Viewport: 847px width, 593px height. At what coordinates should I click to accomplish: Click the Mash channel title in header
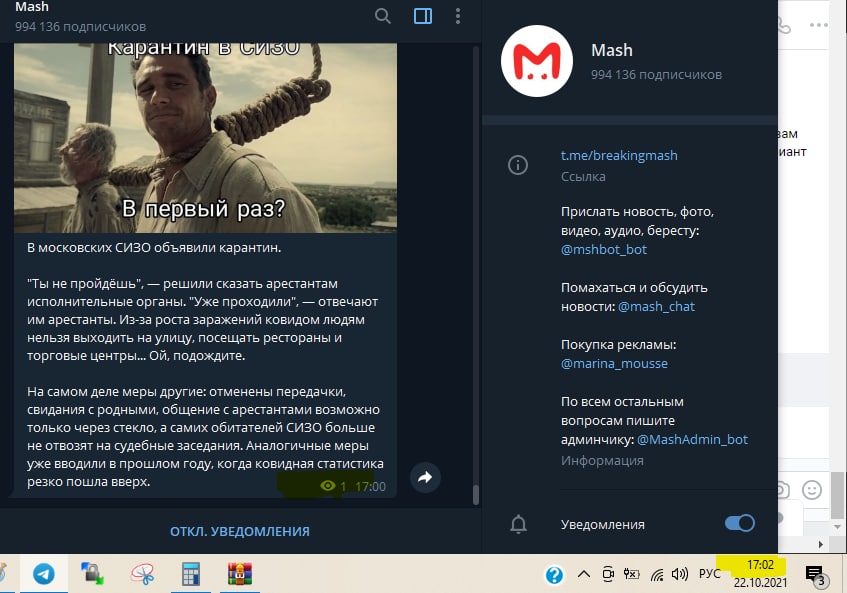point(32,6)
